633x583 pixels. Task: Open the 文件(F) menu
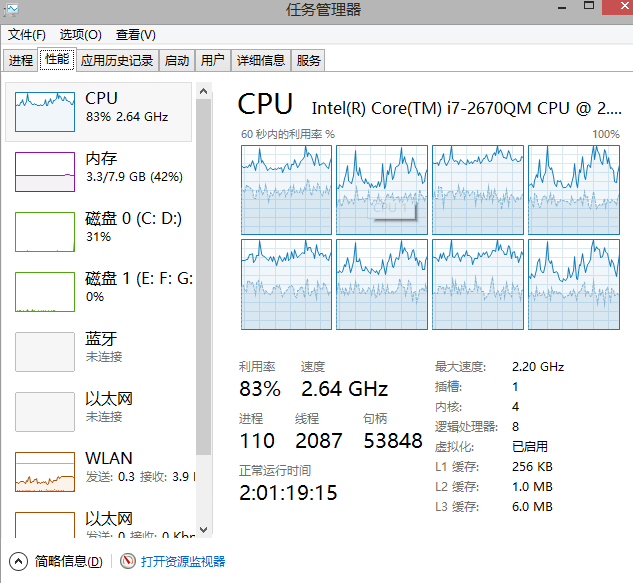[x=27, y=35]
